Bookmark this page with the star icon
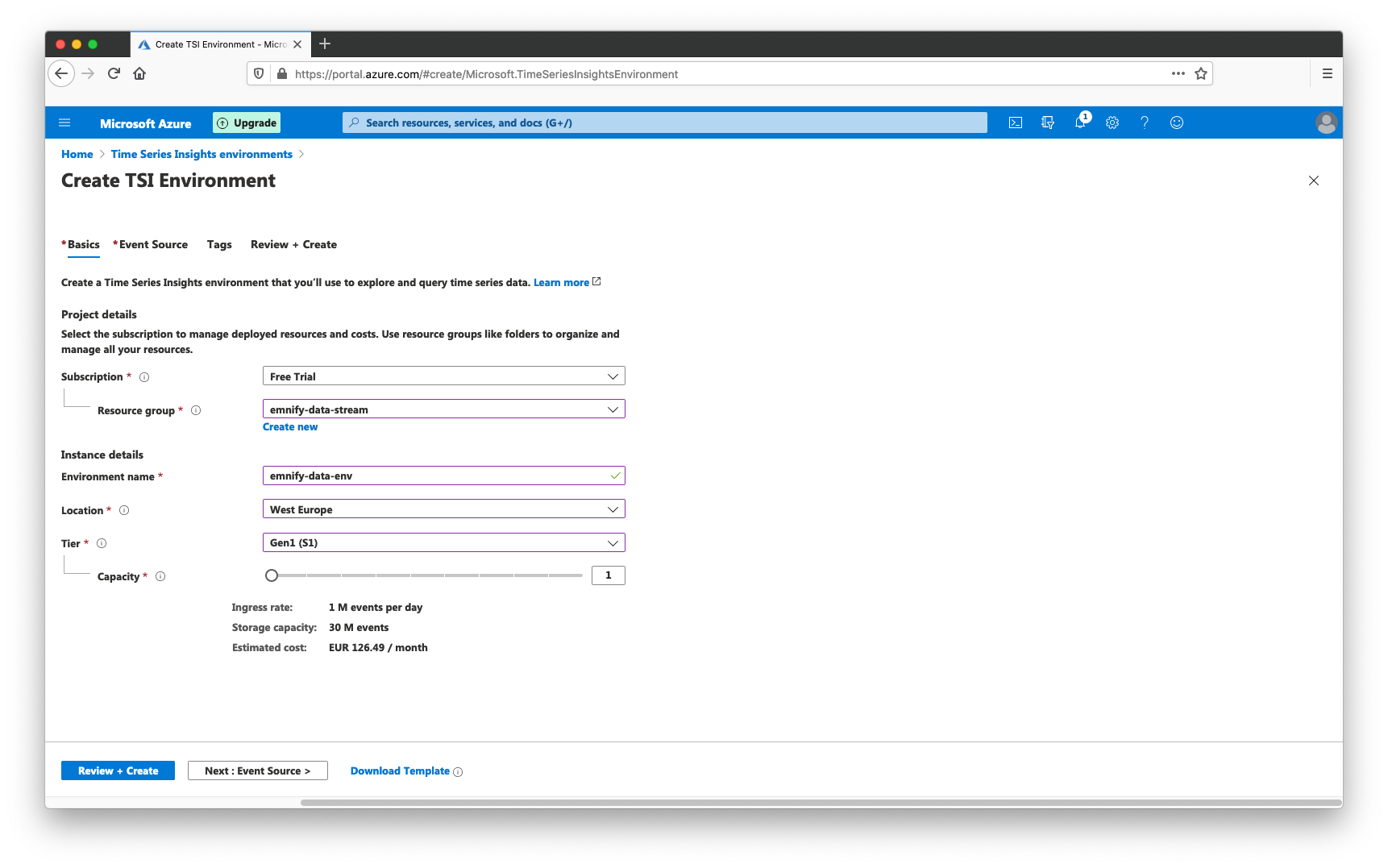Viewport: 1388px width, 868px height. point(1201,73)
